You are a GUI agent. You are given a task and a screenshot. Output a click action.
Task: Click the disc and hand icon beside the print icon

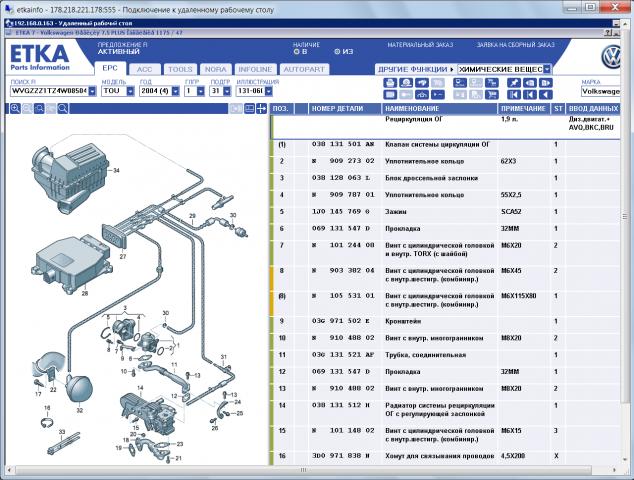406,83
